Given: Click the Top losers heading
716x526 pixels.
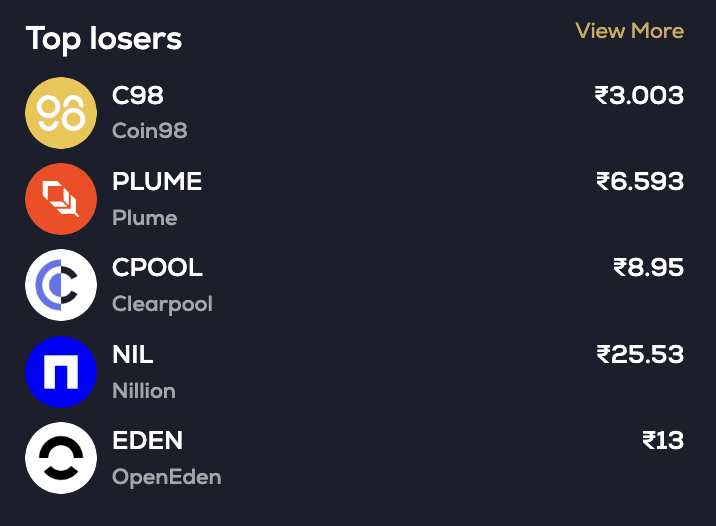Looking at the screenshot, I should tap(104, 39).
